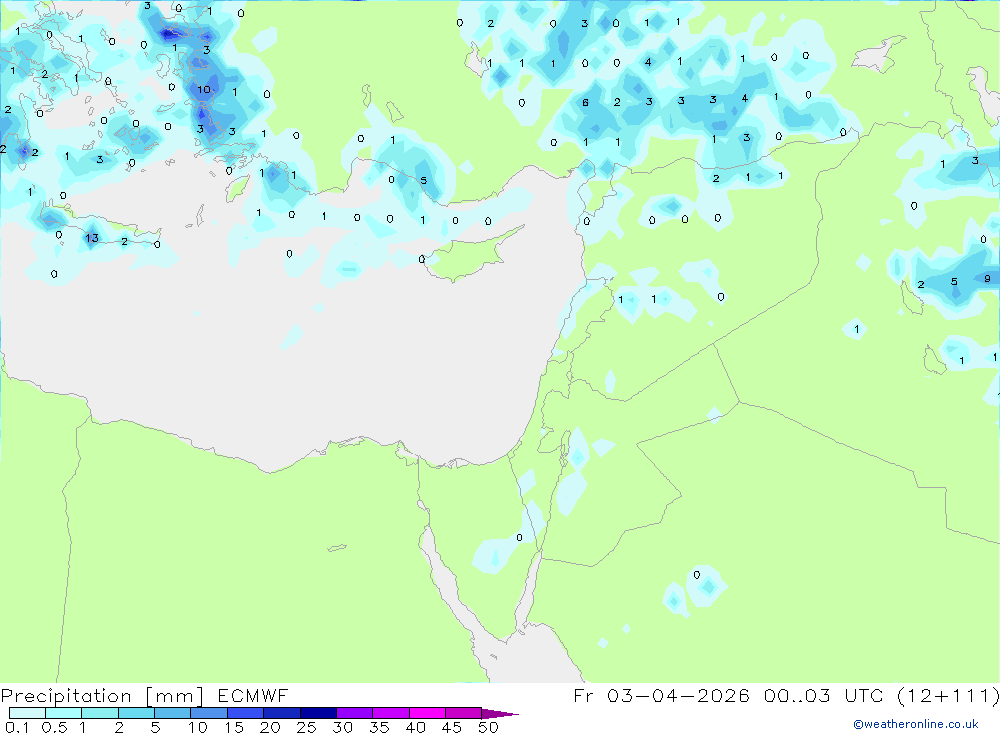
Task: Click the legend label '0.1'
Action: (17, 727)
